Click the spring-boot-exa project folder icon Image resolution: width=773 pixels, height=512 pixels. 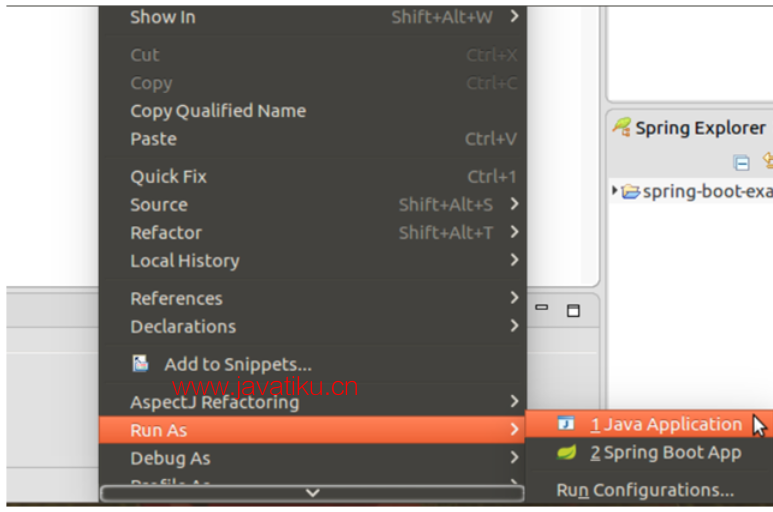click(x=631, y=191)
